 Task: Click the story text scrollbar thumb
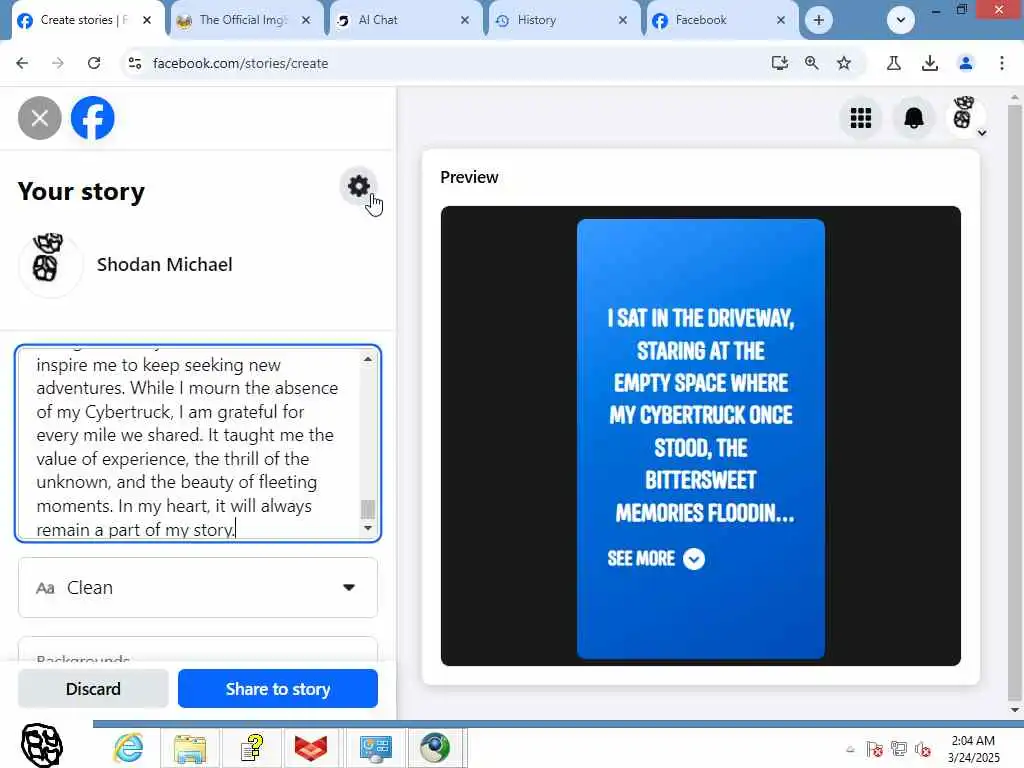[x=368, y=509]
